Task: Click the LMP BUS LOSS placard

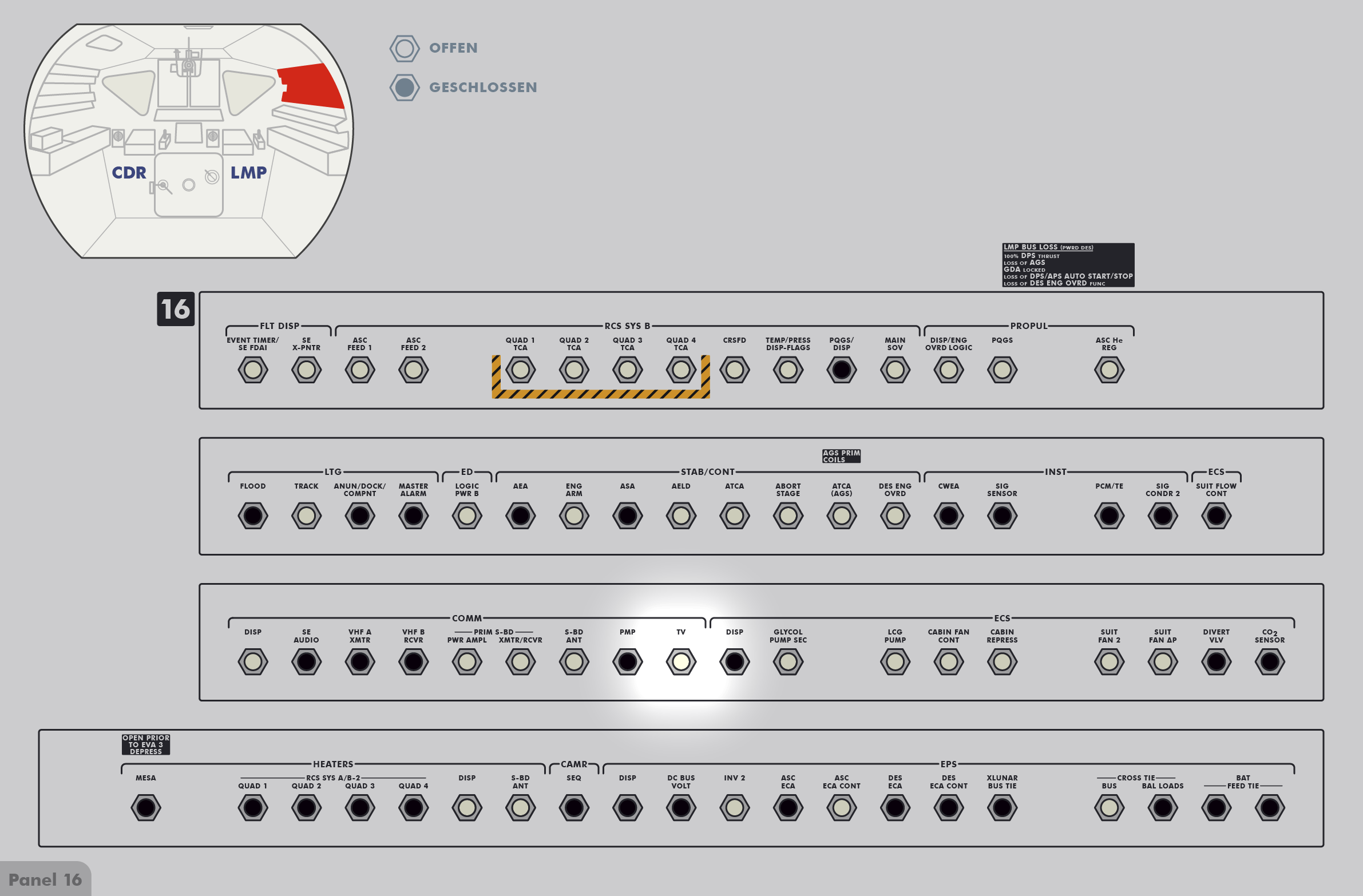Action: point(1068,265)
